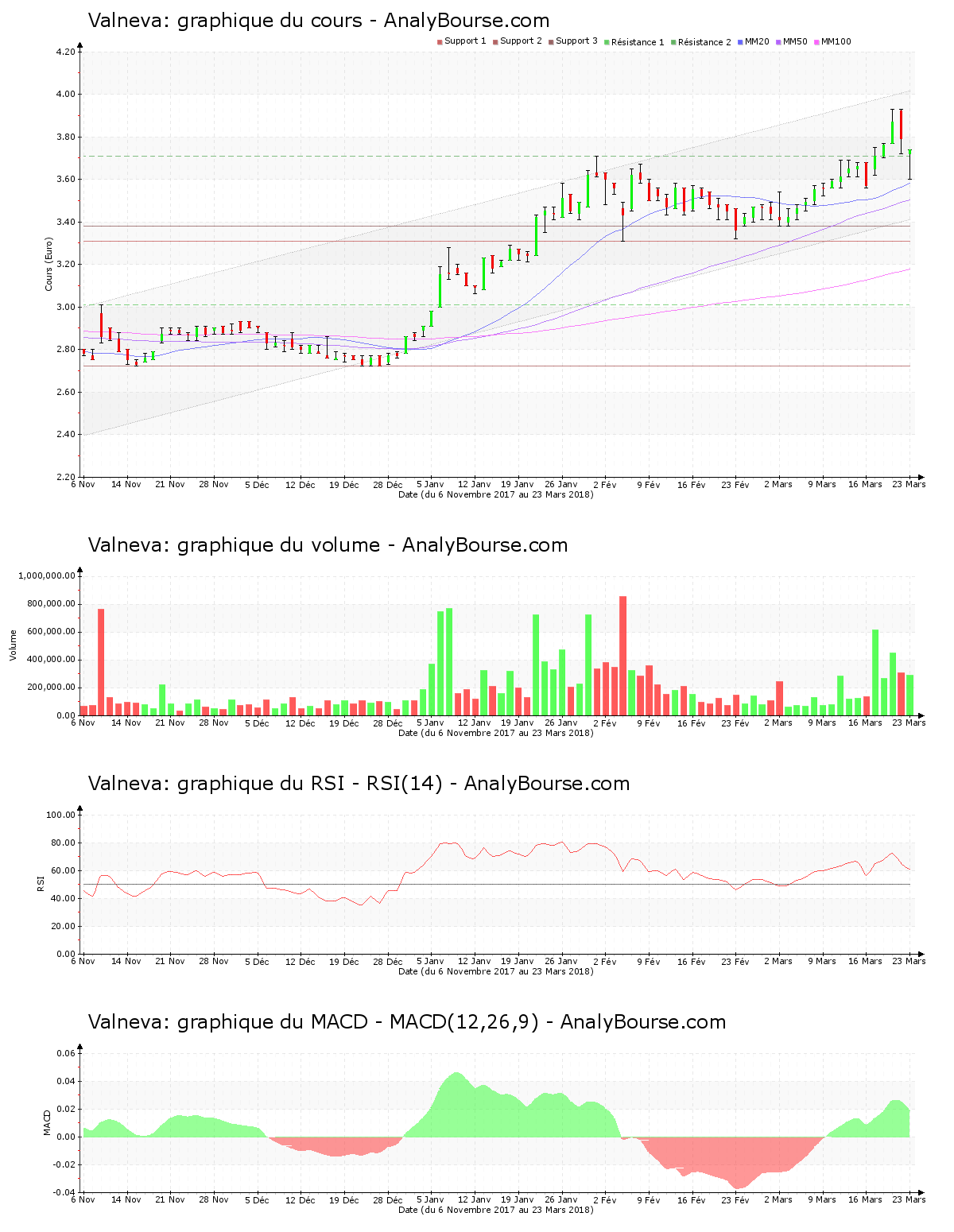Click the 80.00 value on RSI axis
Screen dimensions: 954x1232
coord(64,843)
